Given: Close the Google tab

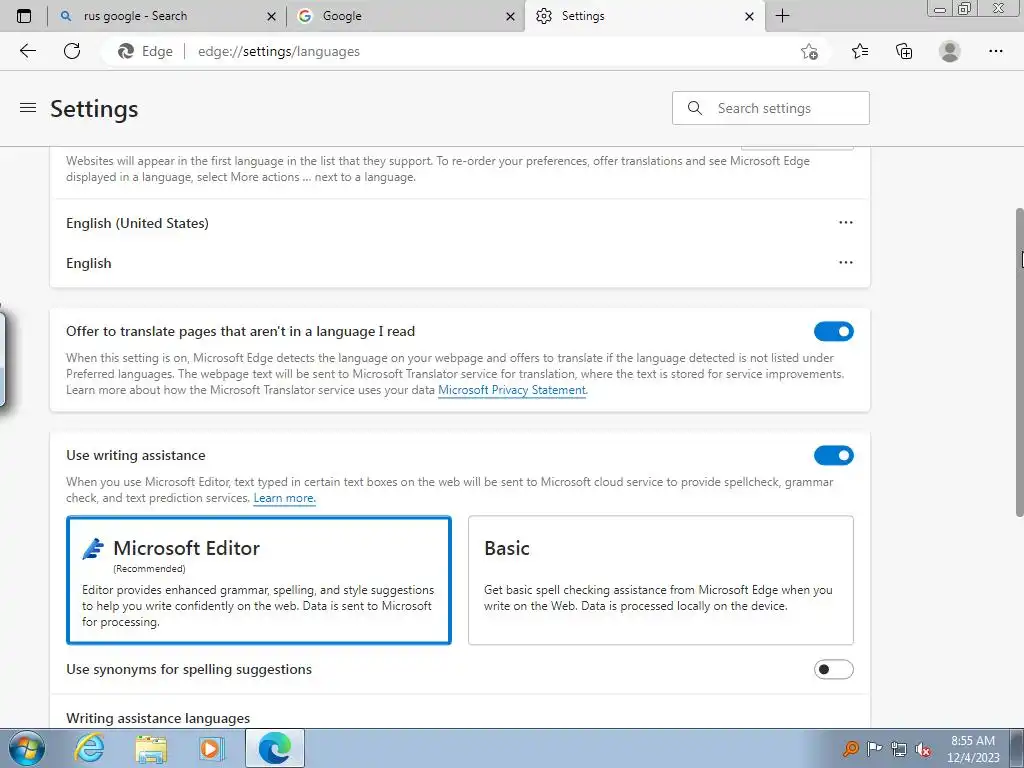Looking at the screenshot, I should tap(511, 16).
